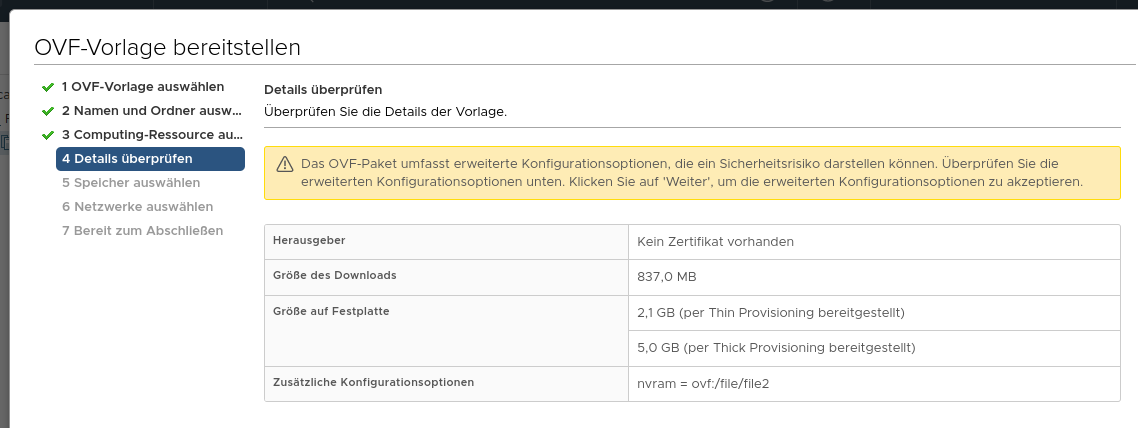The height and width of the screenshot is (428, 1138).
Task: Click the warning triangle icon in yellow banner
Action: (x=284, y=164)
